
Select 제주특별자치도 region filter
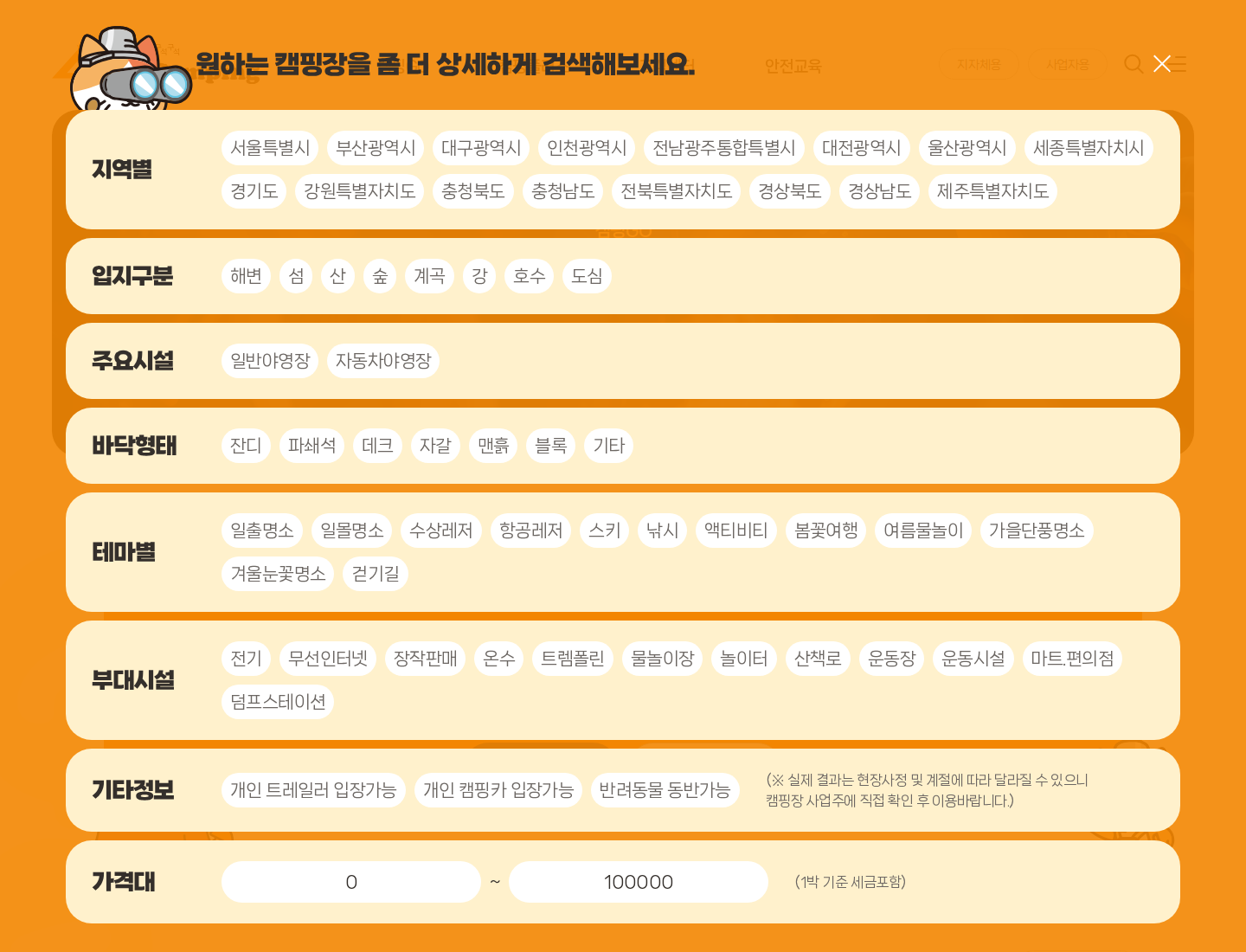click(x=993, y=191)
